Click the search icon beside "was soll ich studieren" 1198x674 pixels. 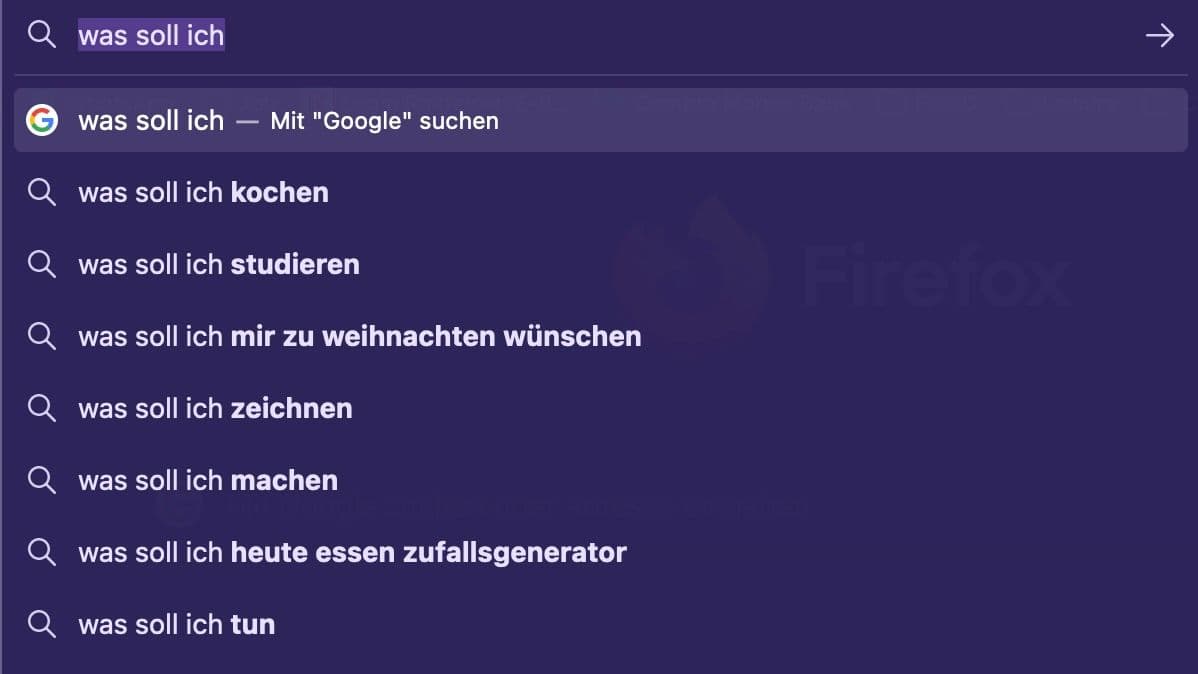[x=41, y=264]
